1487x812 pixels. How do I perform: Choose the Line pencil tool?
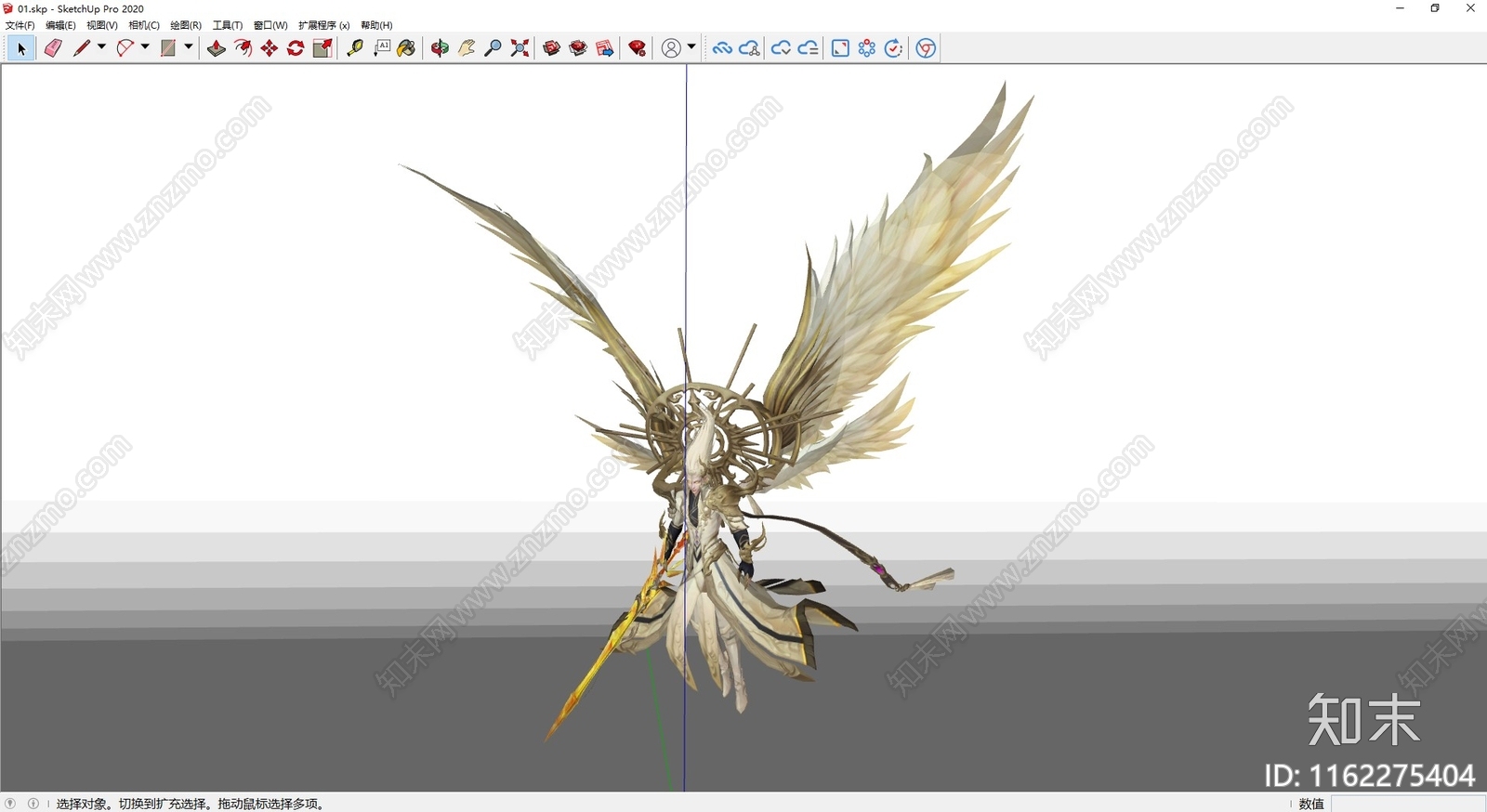pyautogui.click(x=82, y=48)
